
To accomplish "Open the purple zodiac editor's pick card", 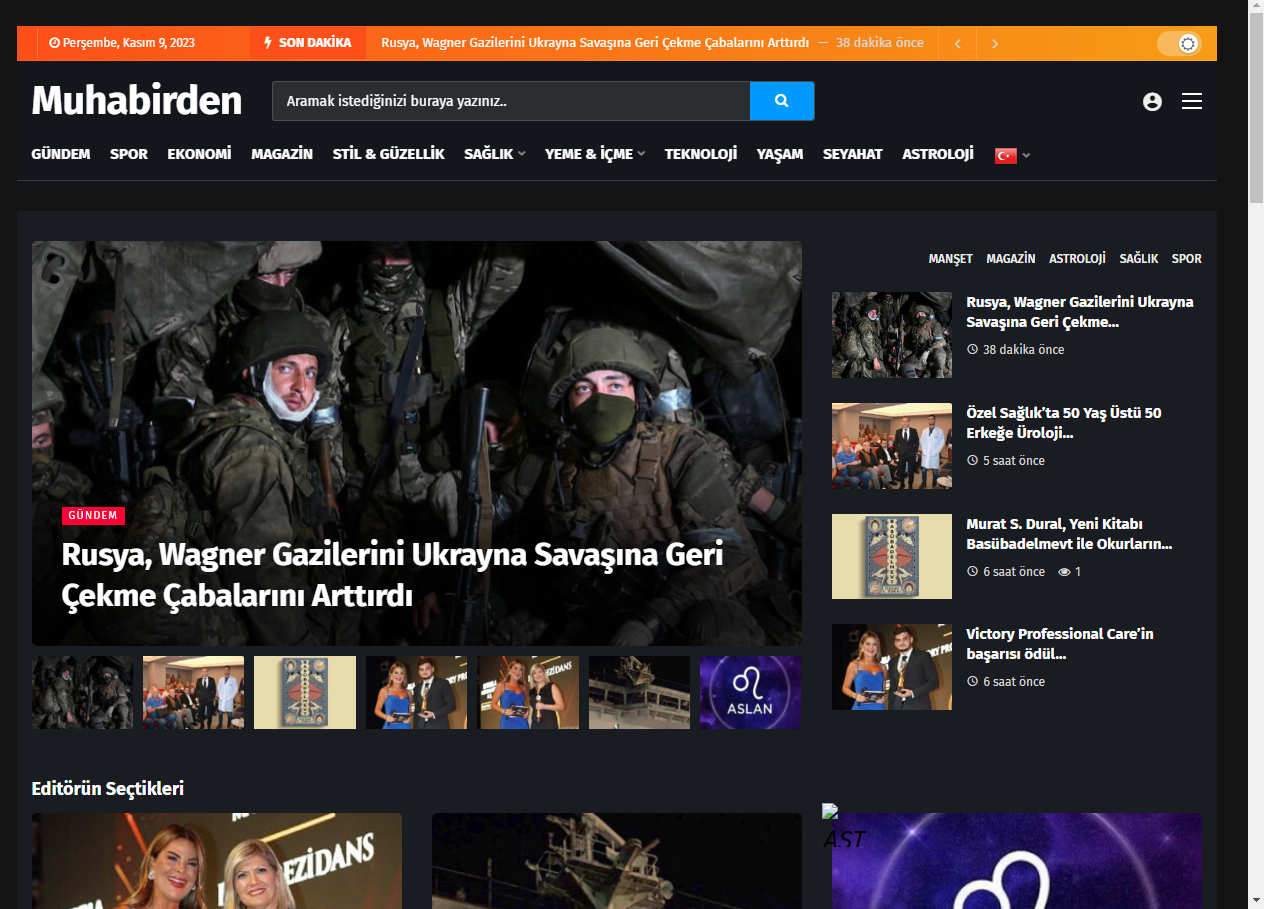I will 1017,861.
